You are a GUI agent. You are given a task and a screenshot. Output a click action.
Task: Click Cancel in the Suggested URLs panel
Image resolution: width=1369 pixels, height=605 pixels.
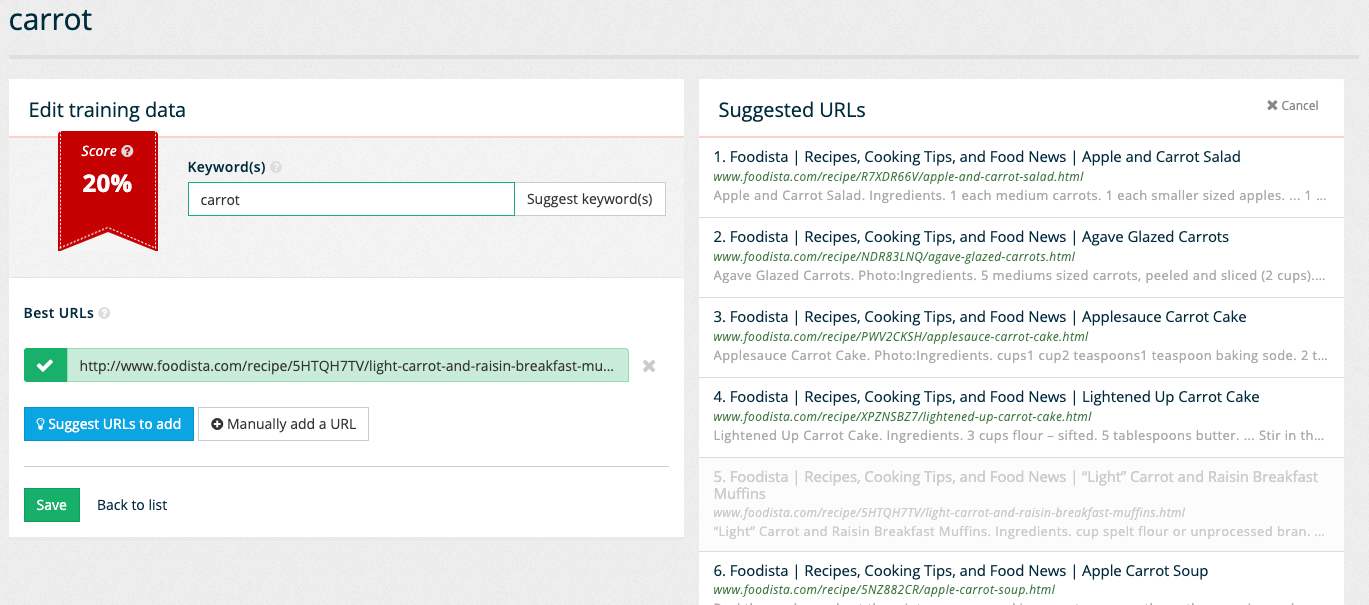click(1299, 104)
